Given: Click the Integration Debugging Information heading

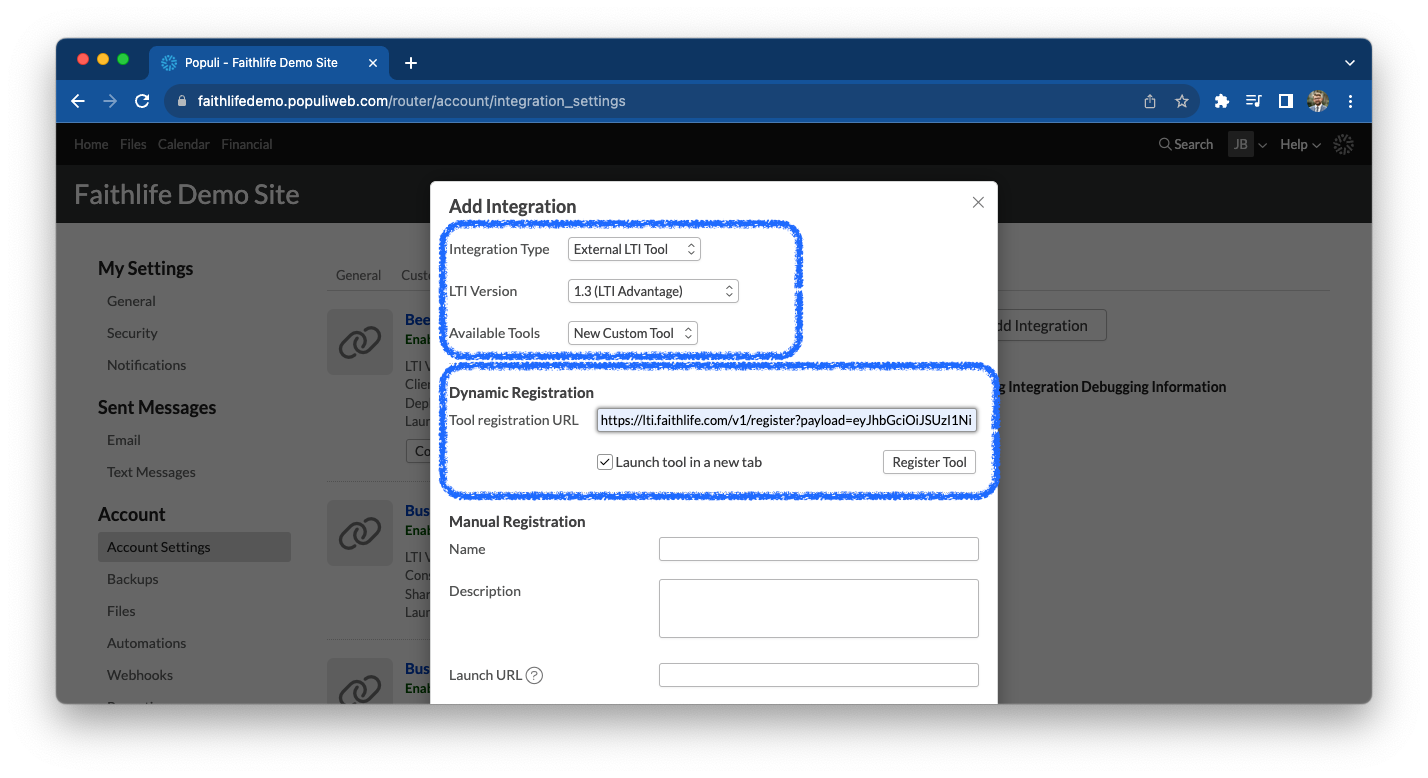Looking at the screenshot, I should click(x=1112, y=386).
